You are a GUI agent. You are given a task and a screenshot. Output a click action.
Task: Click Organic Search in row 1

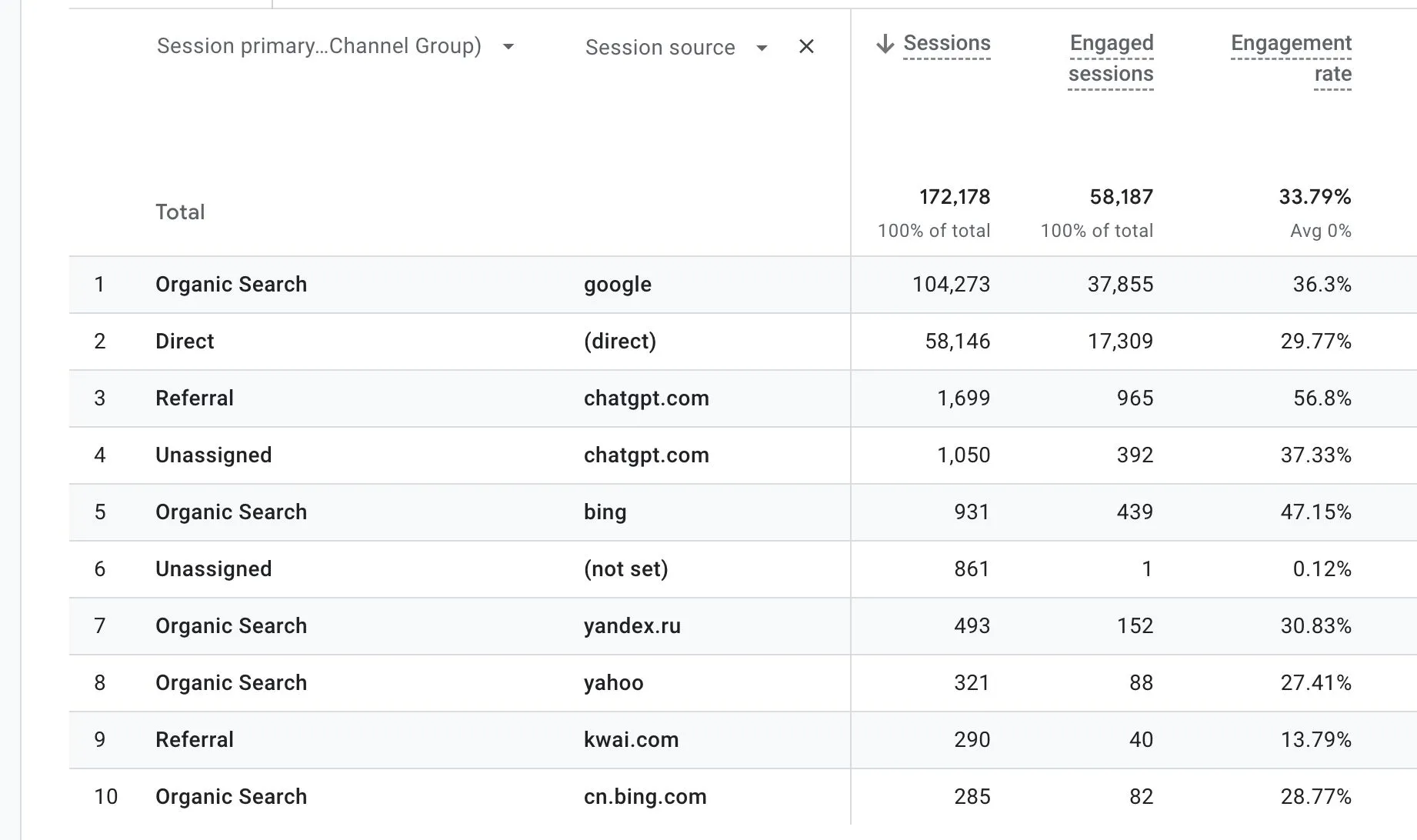[231, 285]
